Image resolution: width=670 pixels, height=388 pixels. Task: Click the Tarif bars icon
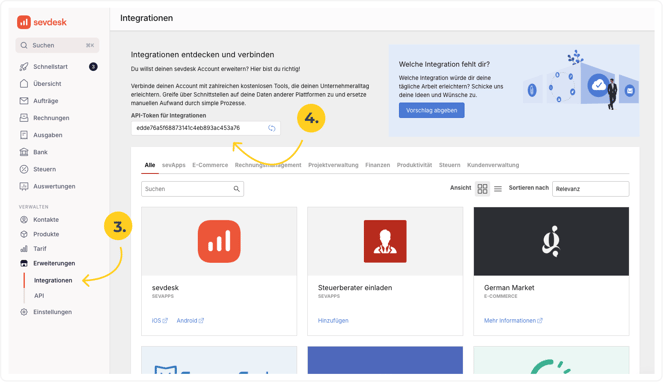coord(24,249)
